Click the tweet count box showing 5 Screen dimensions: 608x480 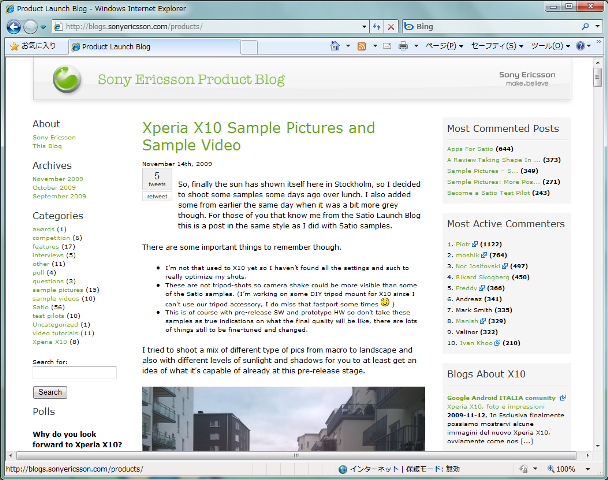click(x=157, y=179)
